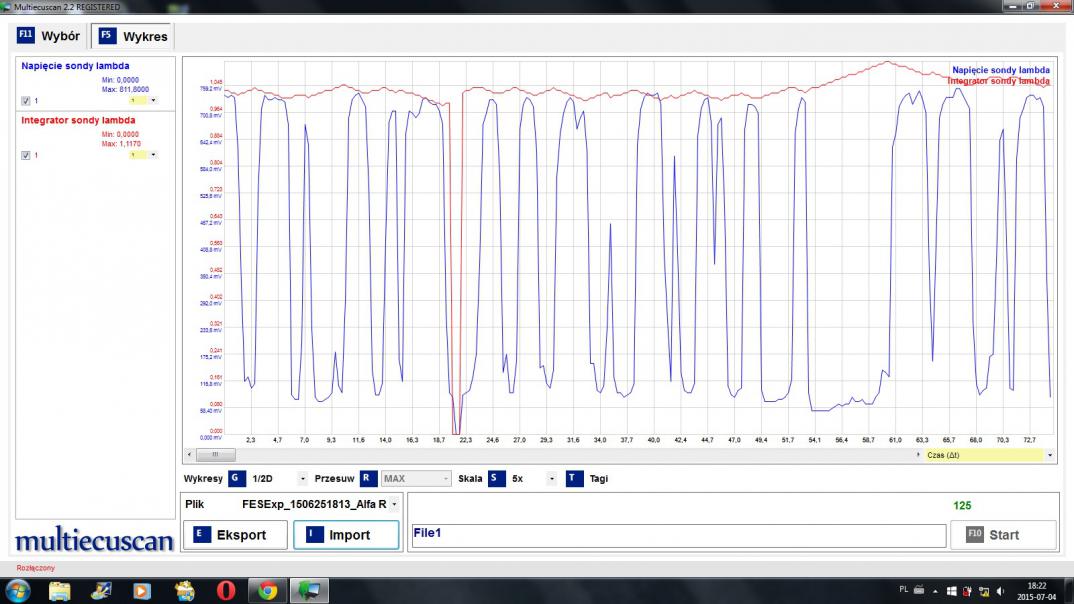Click the R key icon beside Przesuw
1074x604 pixels.
tap(369, 479)
